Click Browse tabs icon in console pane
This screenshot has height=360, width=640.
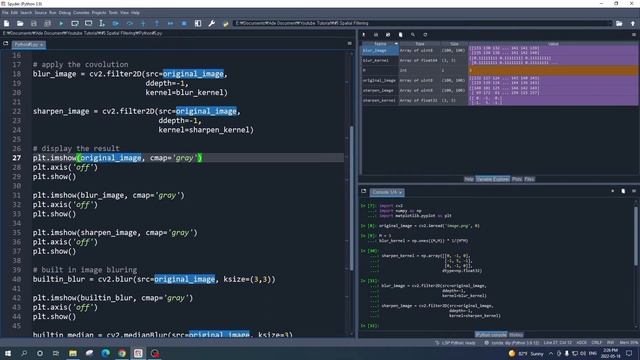pos(364,191)
